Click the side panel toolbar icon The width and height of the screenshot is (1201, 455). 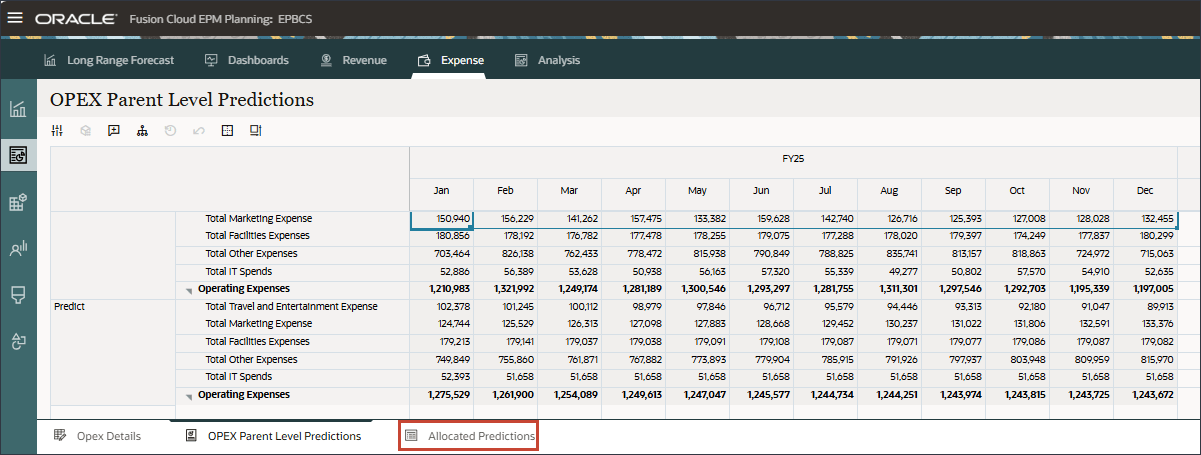(255, 130)
